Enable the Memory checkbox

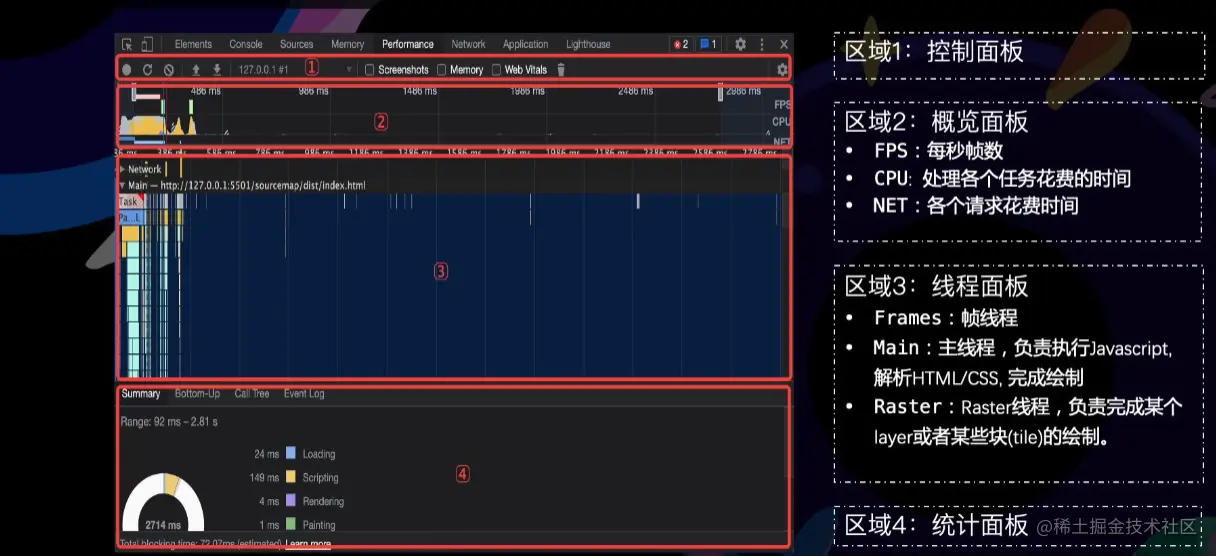(442, 70)
